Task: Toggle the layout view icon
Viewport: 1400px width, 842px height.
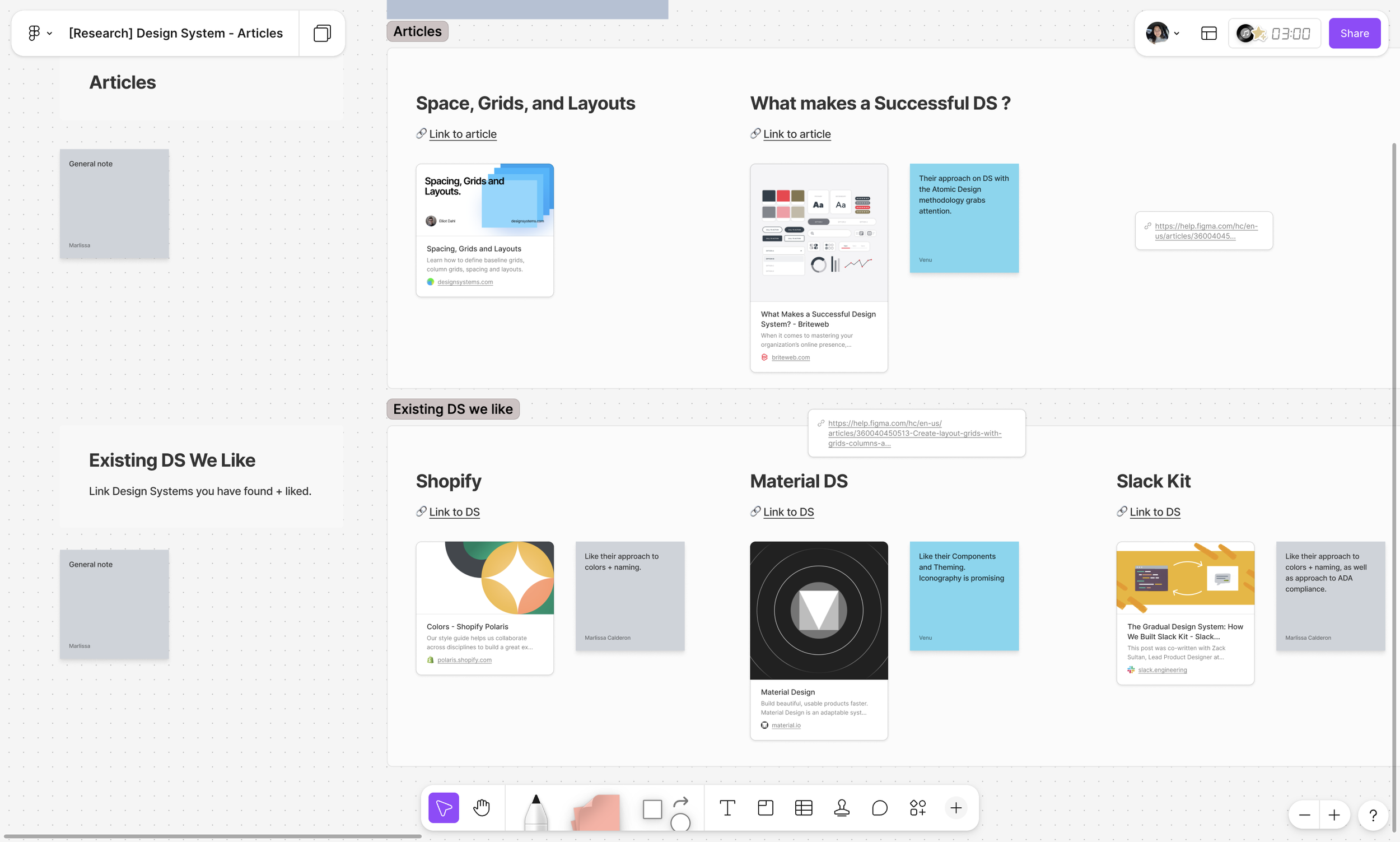Action: (x=1208, y=33)
